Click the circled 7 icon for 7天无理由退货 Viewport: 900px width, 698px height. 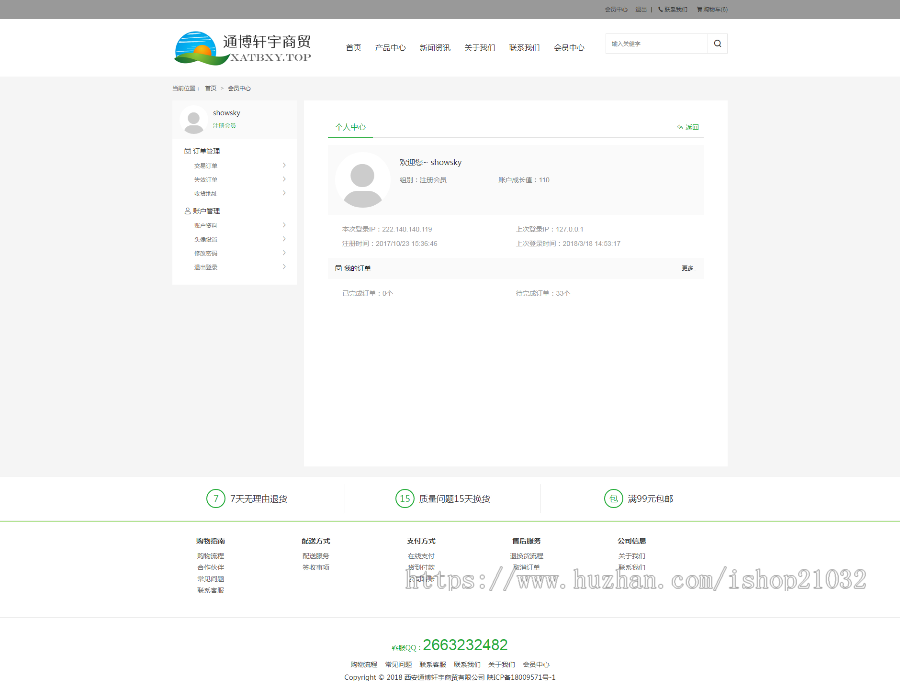click(x=215, y=498)
